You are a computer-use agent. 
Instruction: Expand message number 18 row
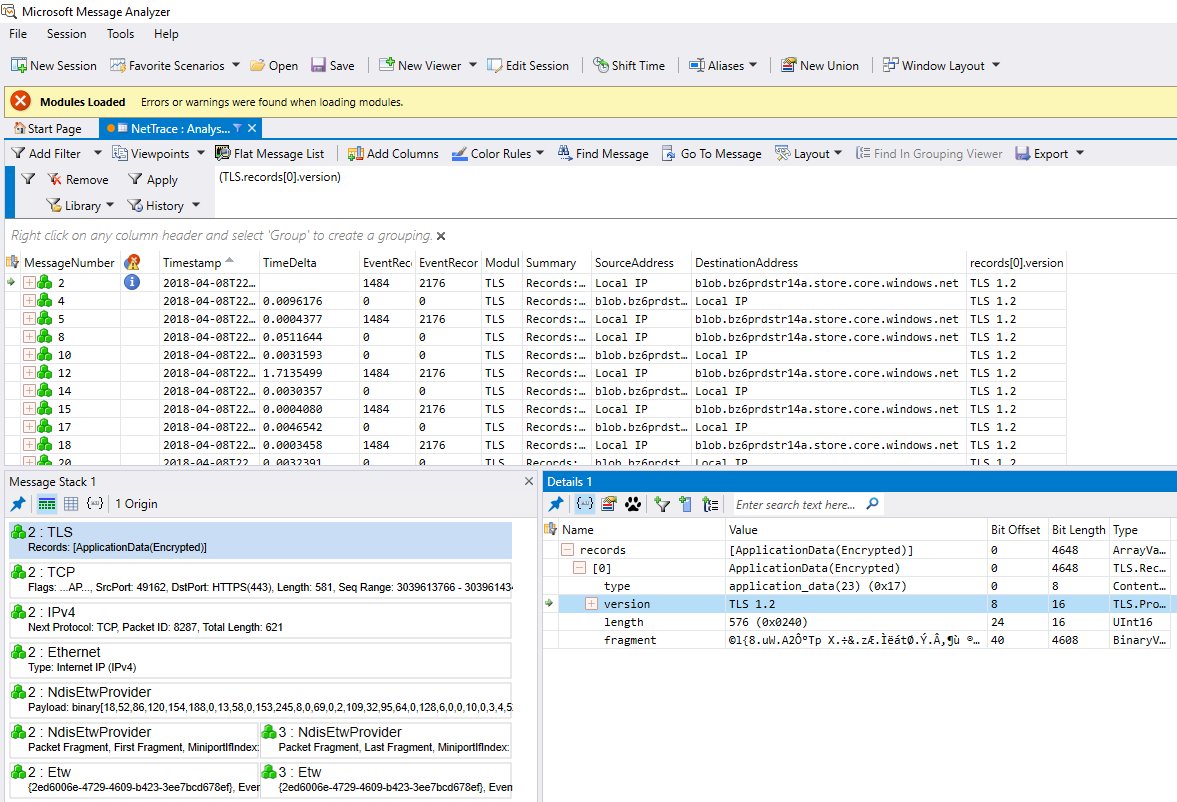29,445
